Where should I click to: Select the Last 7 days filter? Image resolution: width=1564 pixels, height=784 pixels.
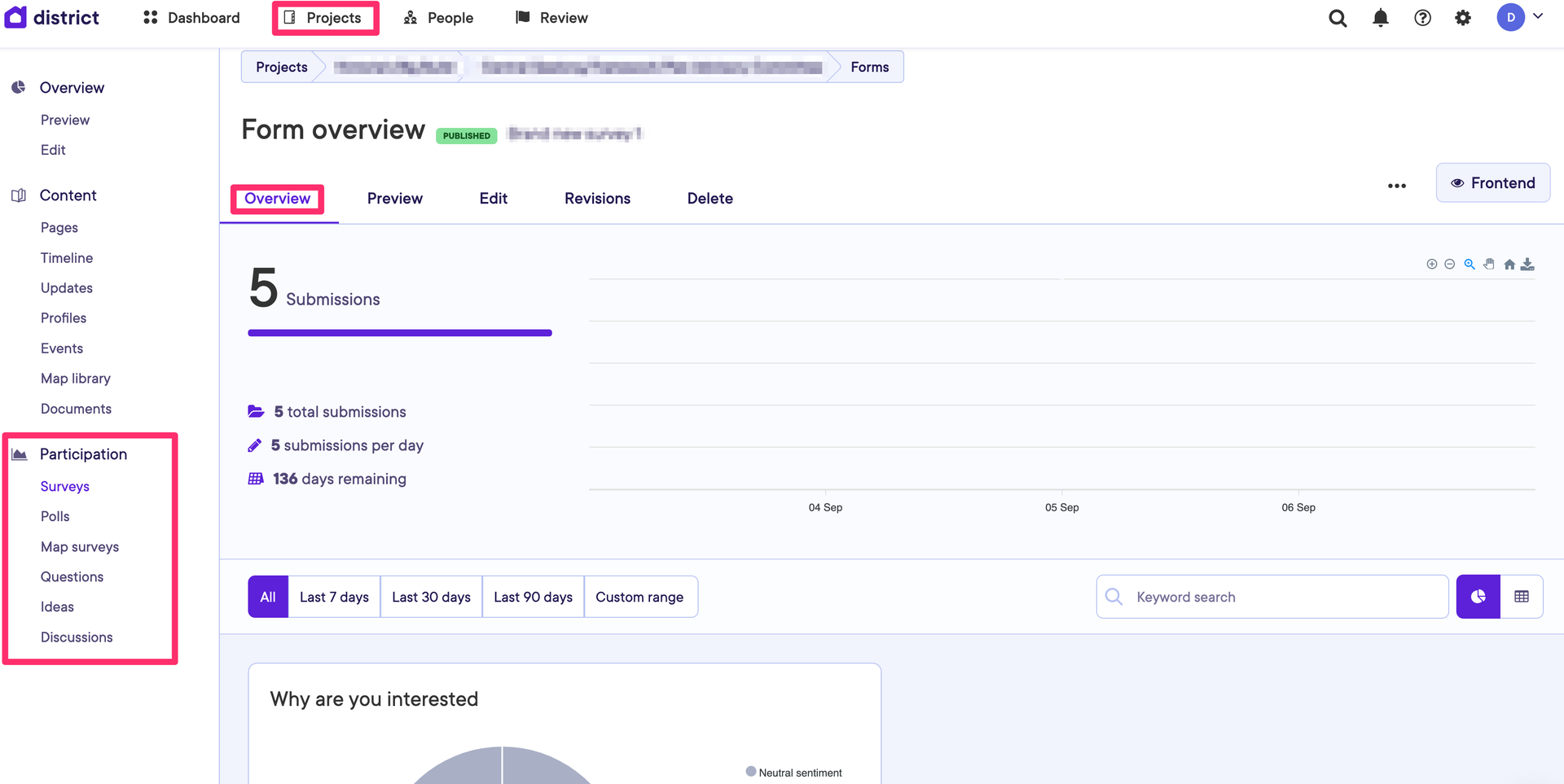point(334,597)
